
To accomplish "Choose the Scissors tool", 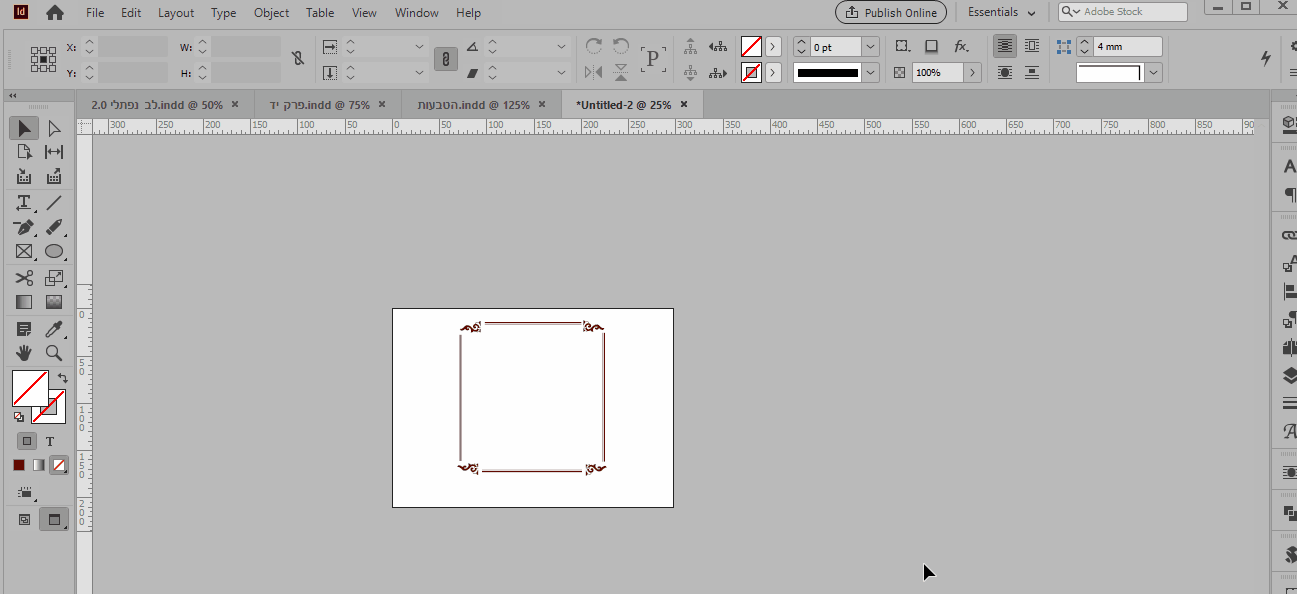I will tap(24, 278).
